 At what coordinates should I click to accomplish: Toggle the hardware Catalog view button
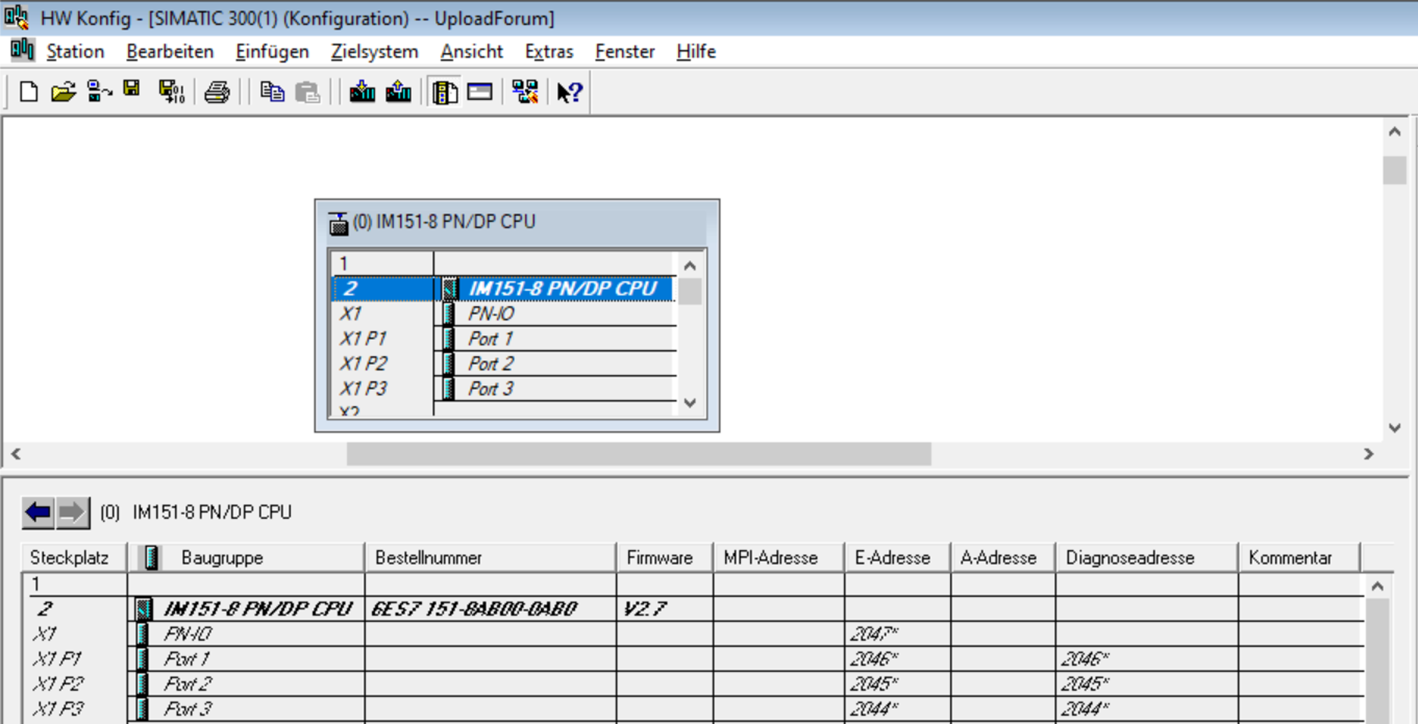[445, 92]
